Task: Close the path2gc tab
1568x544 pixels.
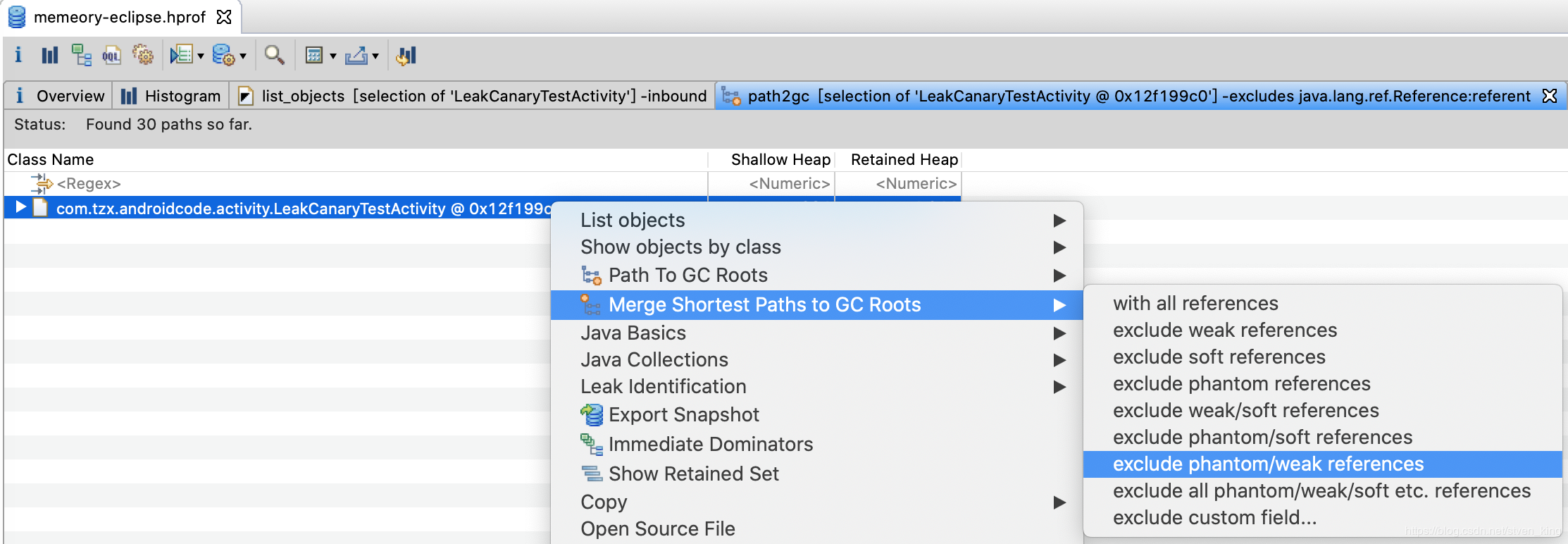Action: click(1550, 96)
